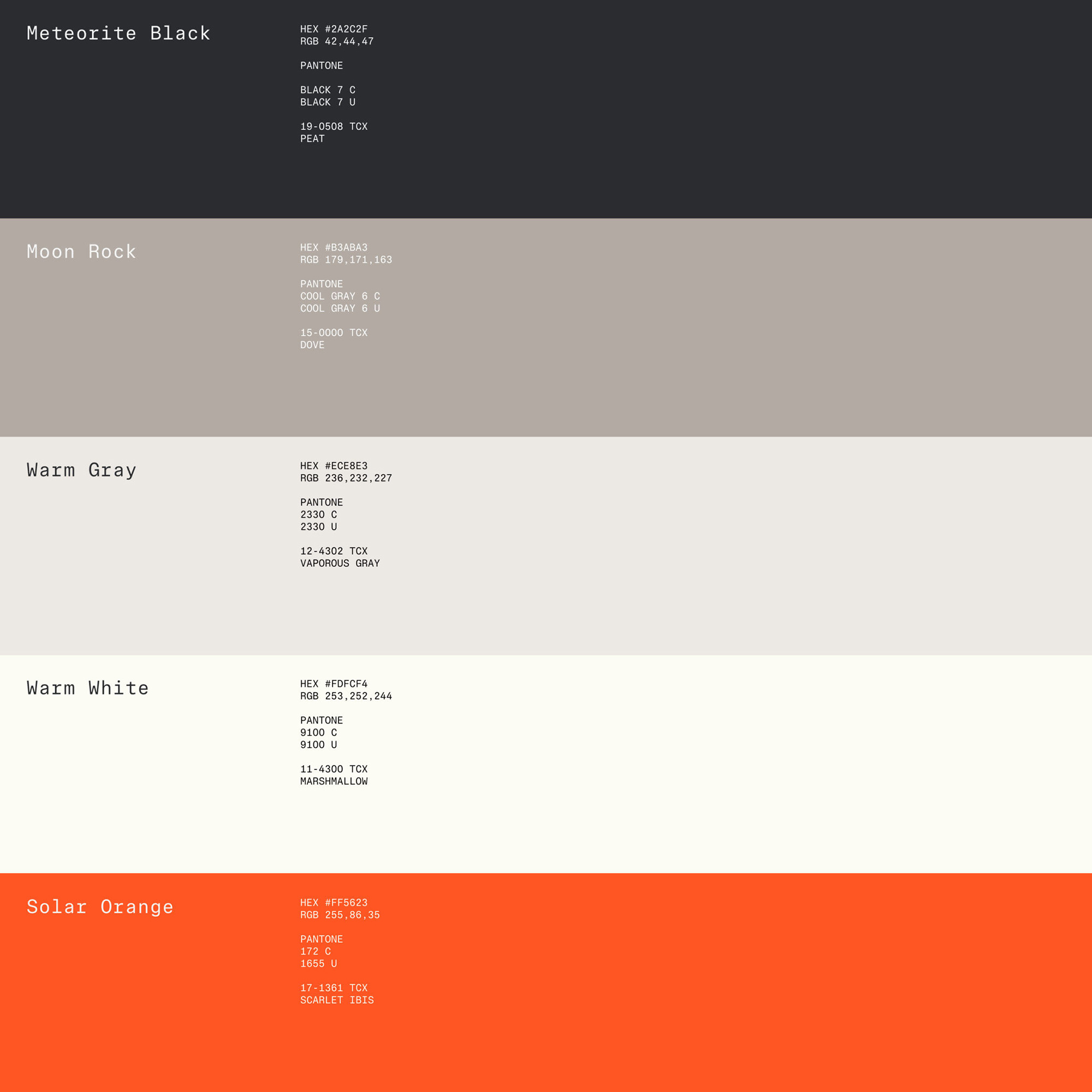
Task: Click the SCARLET IBIS name
Action: click(337, 1000)
